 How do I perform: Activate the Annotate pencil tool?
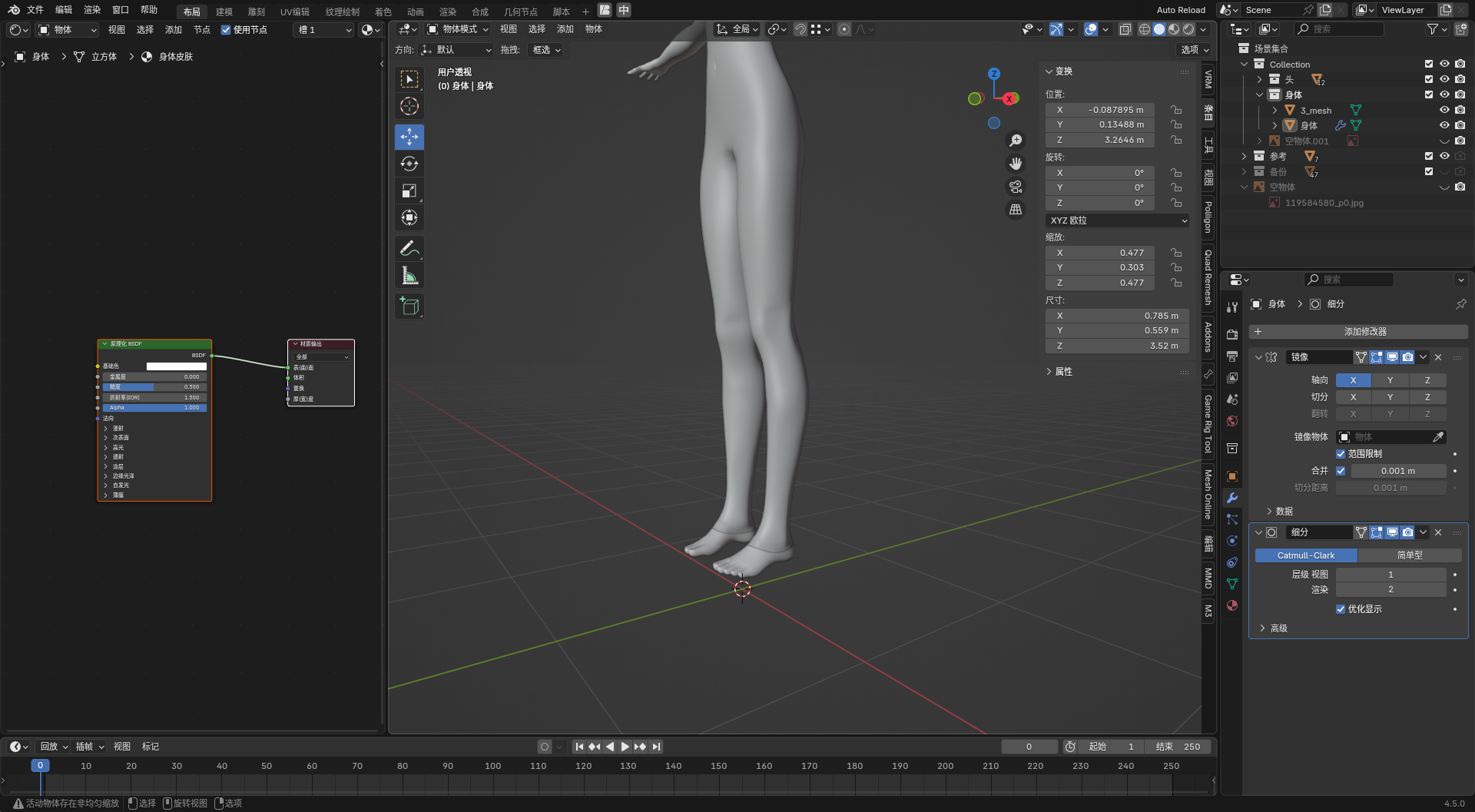[x=409, y=248]
